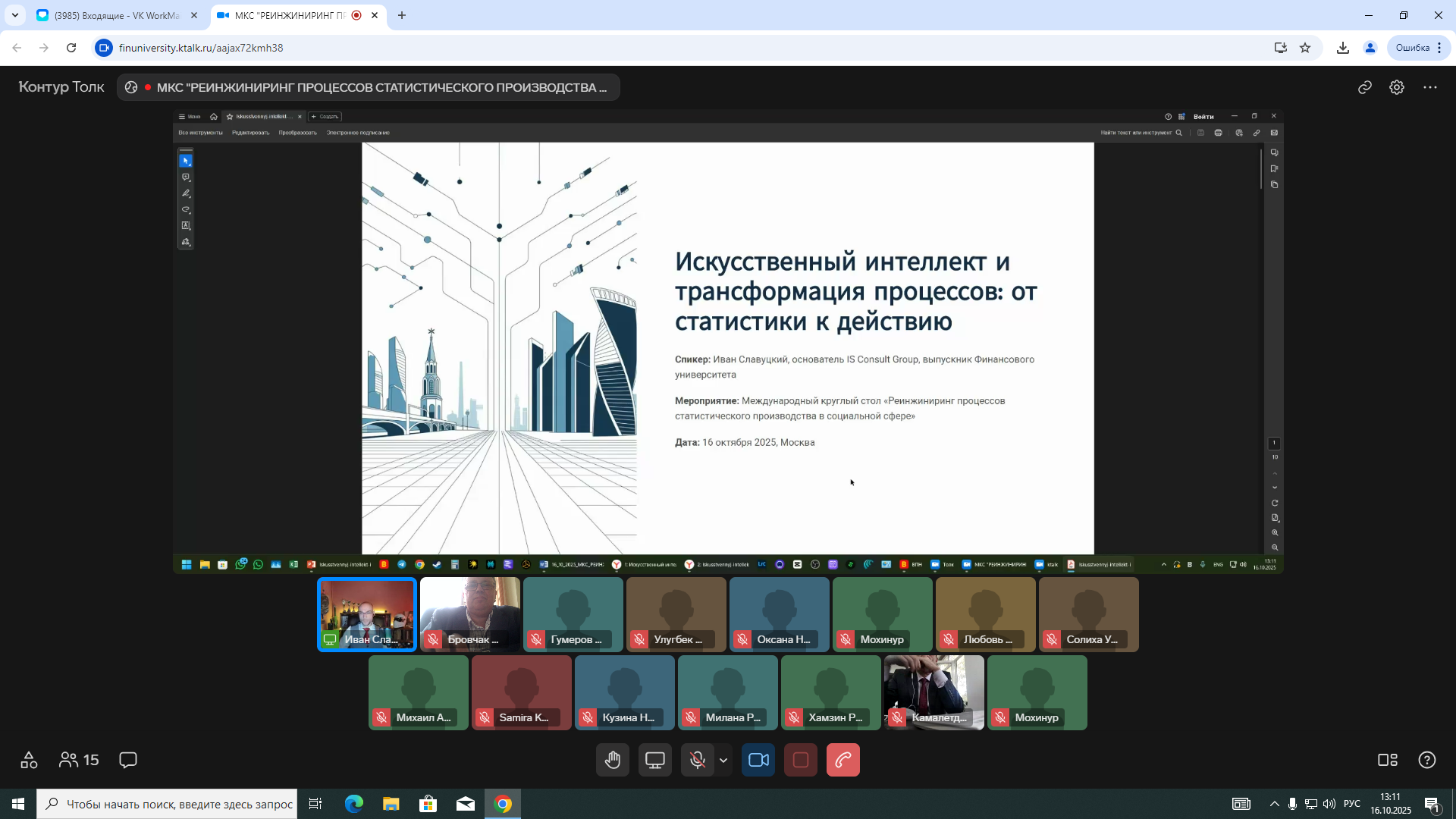This screenshot has height=819, width=1456.
Task: Open the participants list showing 15
Action: coord(79,760)
